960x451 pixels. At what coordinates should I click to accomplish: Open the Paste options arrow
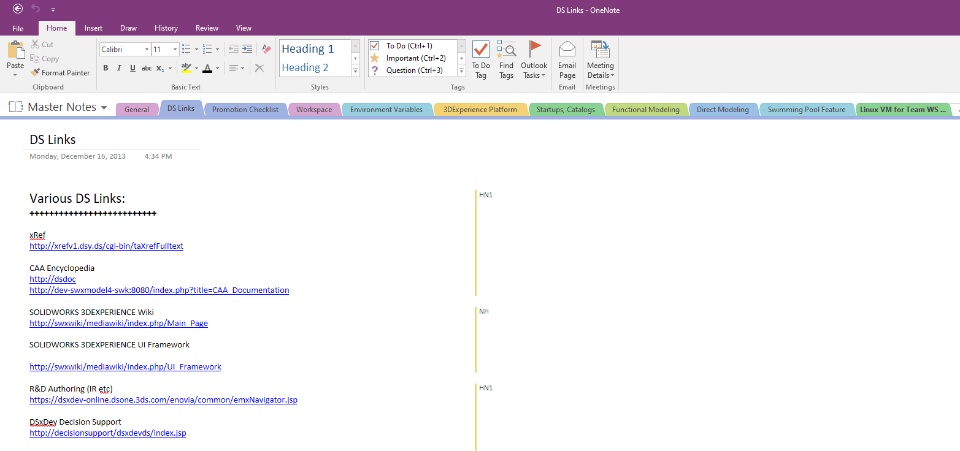click(15, 74)
